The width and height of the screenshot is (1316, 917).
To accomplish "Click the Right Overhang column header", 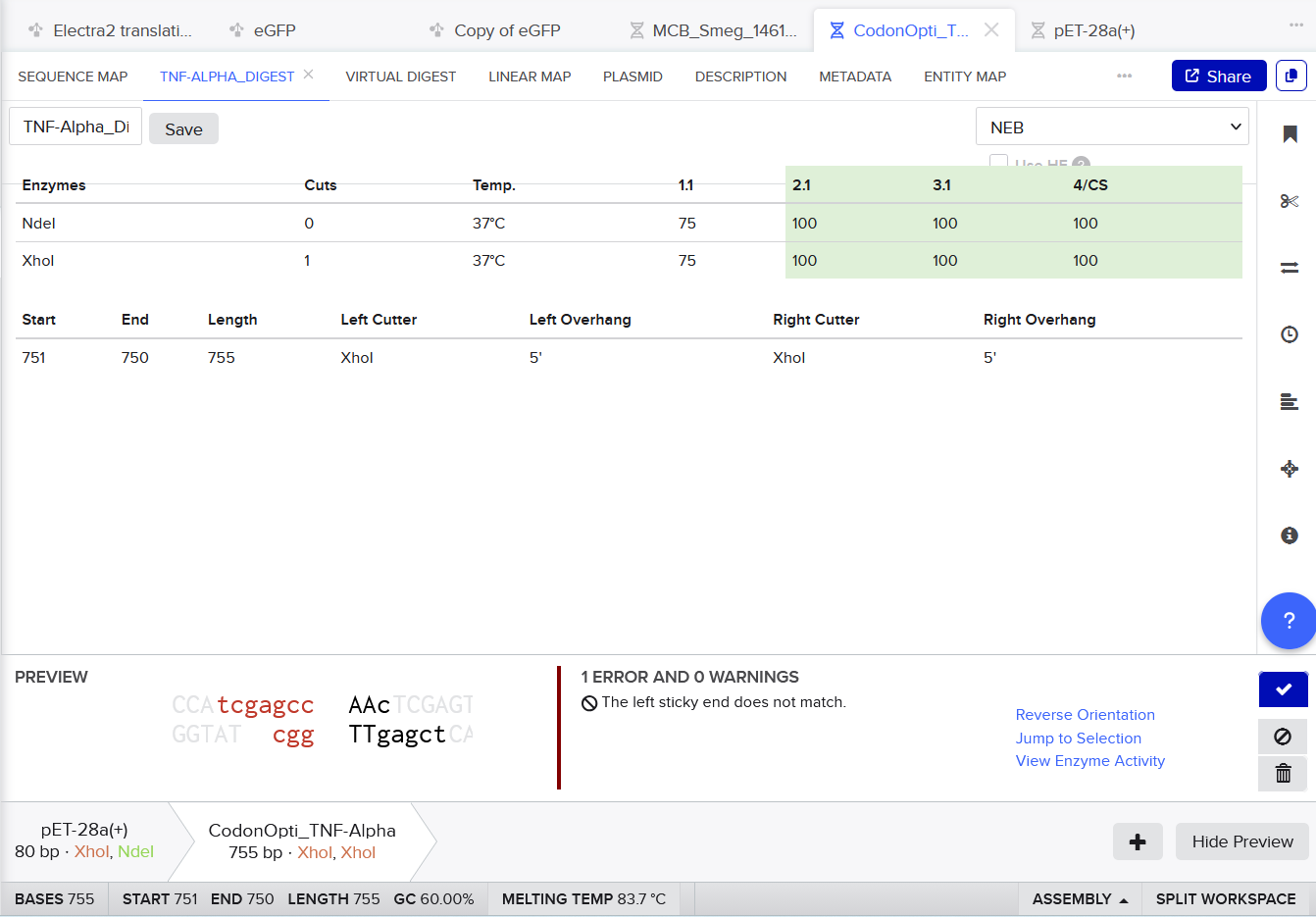I will pos(1039,320).
